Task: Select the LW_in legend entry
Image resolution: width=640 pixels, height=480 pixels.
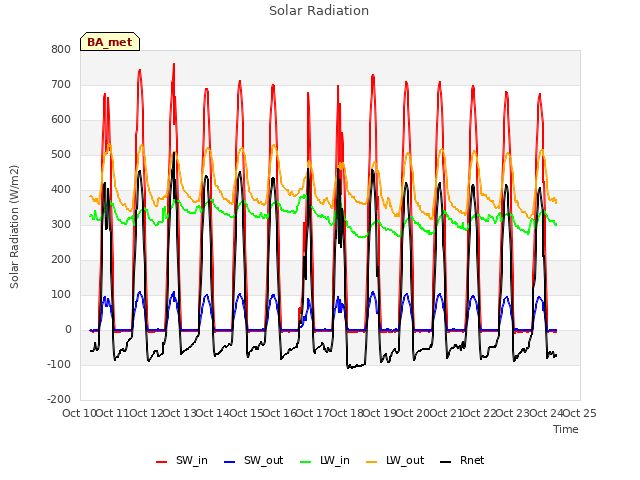Action: pos(324,461)
